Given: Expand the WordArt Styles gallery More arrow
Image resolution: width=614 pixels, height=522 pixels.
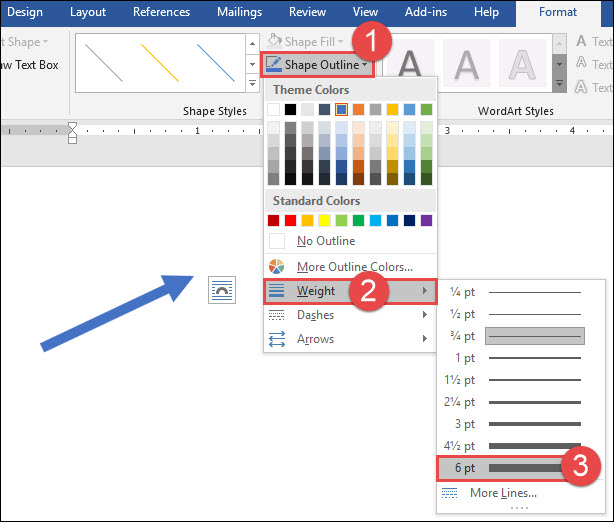Looking at the screenshot, I should [559, 83].
